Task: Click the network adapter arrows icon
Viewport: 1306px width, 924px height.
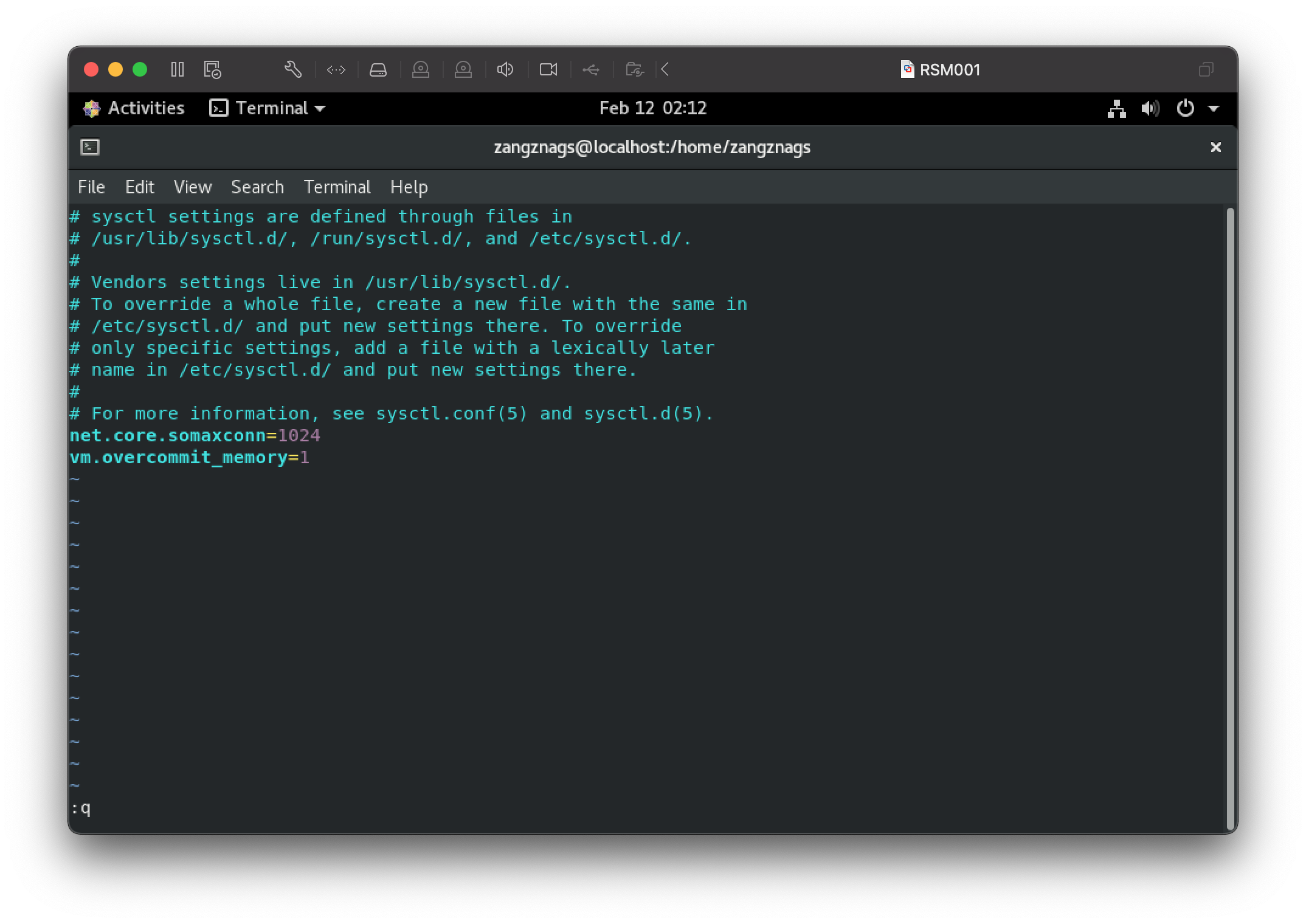Action: tap(336, 70)
